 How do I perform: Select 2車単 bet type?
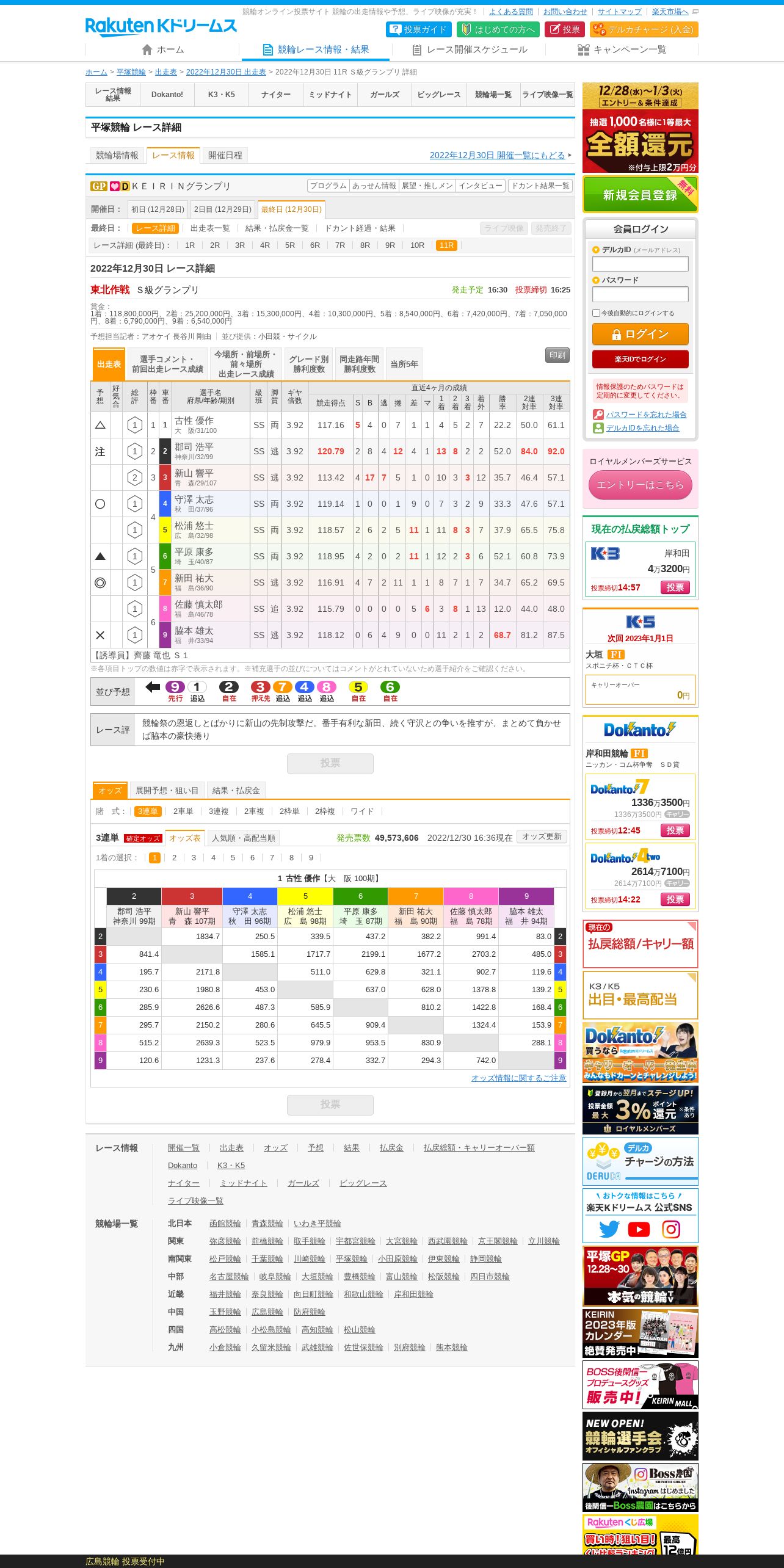click(x=183, y=811)
